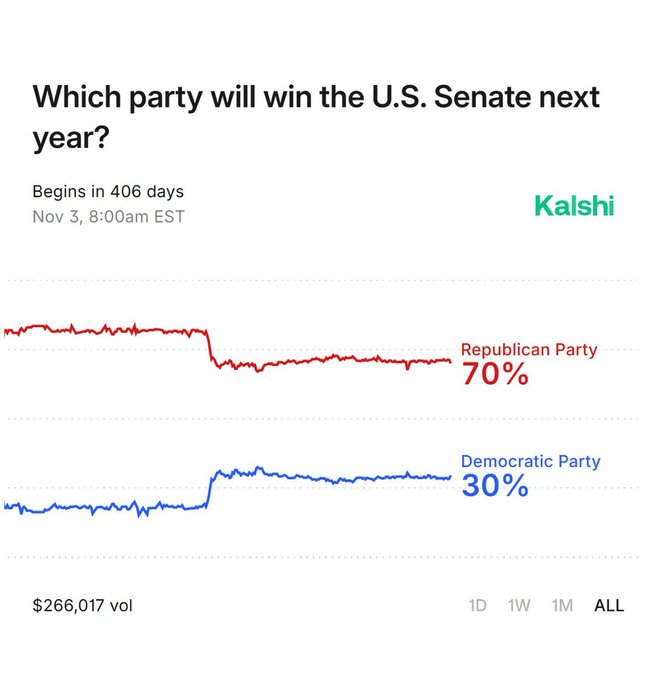Screen dimensions: 646x700
Task: Click the blue 30% value
Action: click(x=495, y=487)
